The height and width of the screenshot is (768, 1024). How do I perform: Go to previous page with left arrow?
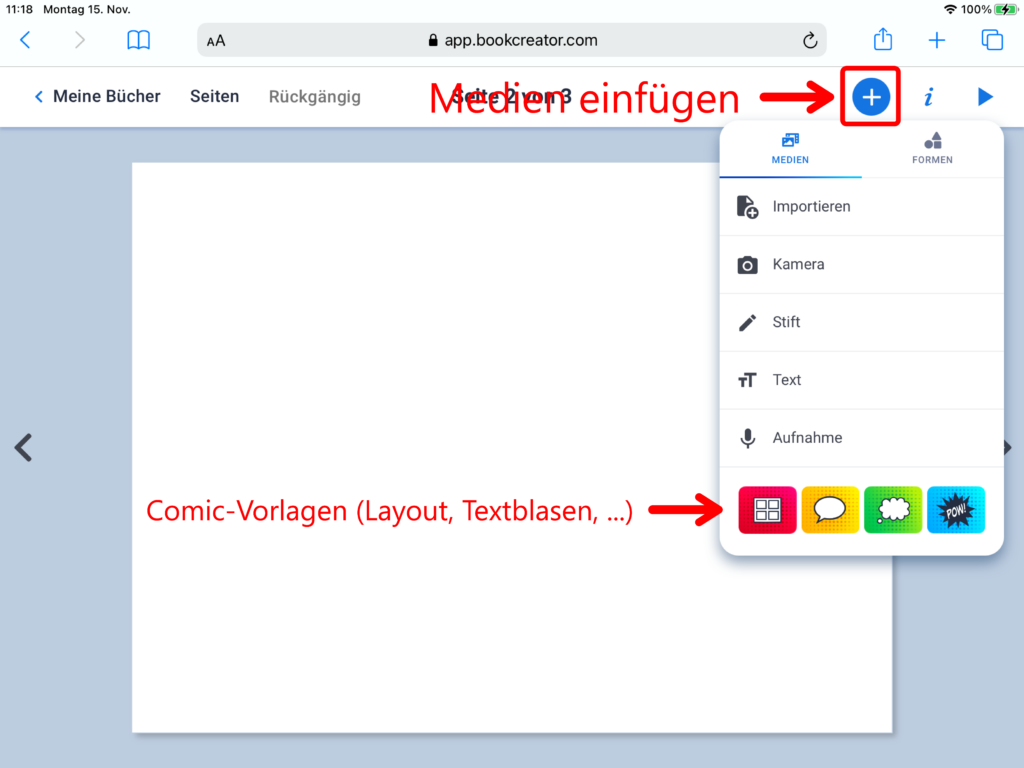point(24,447)
